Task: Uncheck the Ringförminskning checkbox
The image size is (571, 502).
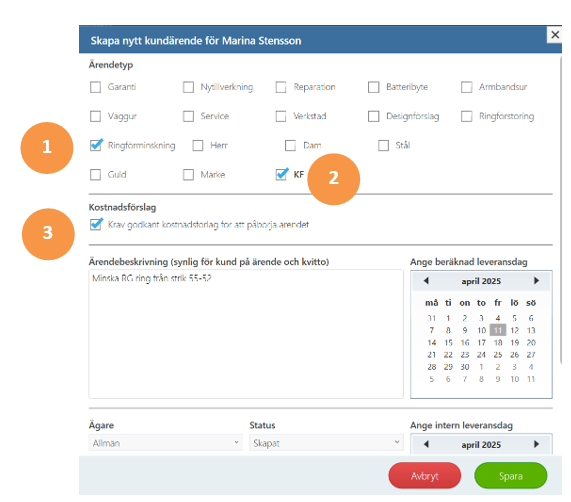Action: (96, 145)
